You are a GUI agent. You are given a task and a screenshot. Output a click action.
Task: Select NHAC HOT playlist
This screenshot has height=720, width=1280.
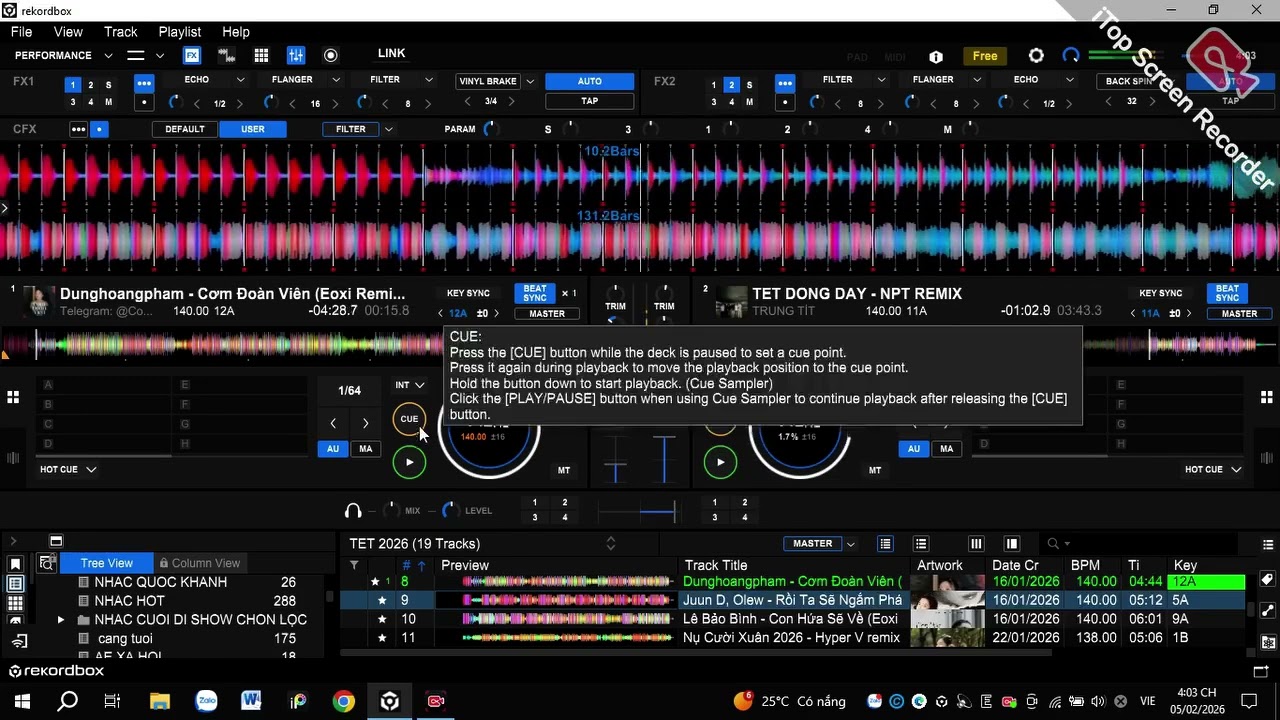tap(130, 601)
